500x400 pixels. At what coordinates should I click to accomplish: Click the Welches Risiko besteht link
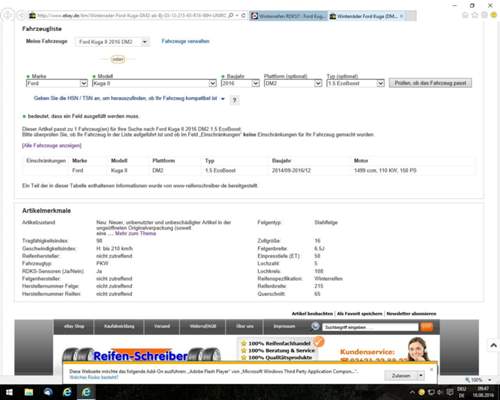94,377
